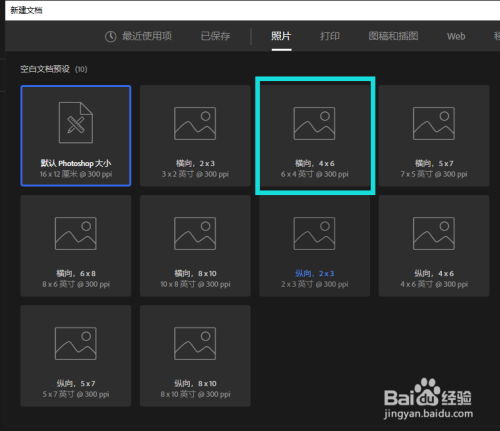Select the 纵向, 8x10 preset image icon
500x431 pixels.
(195, 343)
